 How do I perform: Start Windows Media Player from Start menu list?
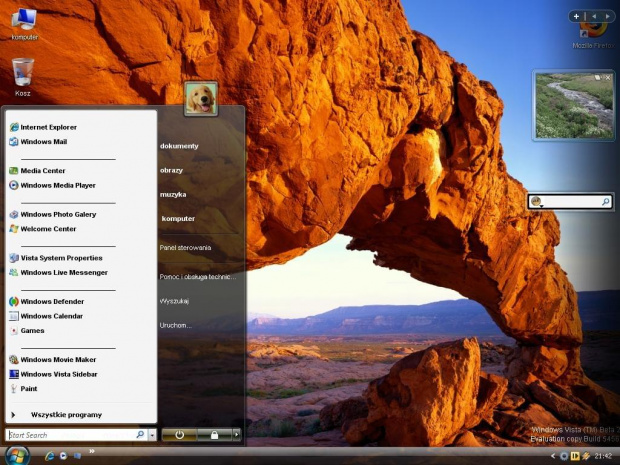[52, 185]
